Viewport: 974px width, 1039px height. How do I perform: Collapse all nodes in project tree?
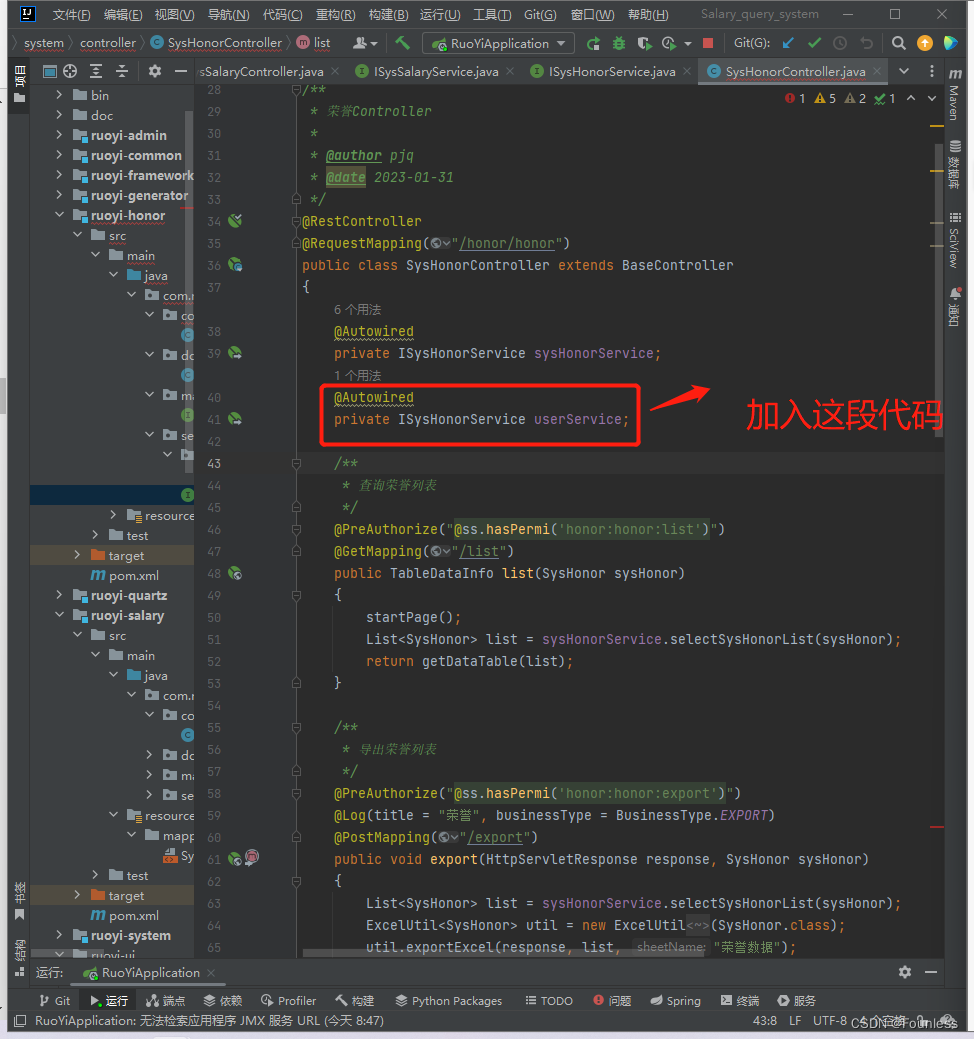[122, 71]
